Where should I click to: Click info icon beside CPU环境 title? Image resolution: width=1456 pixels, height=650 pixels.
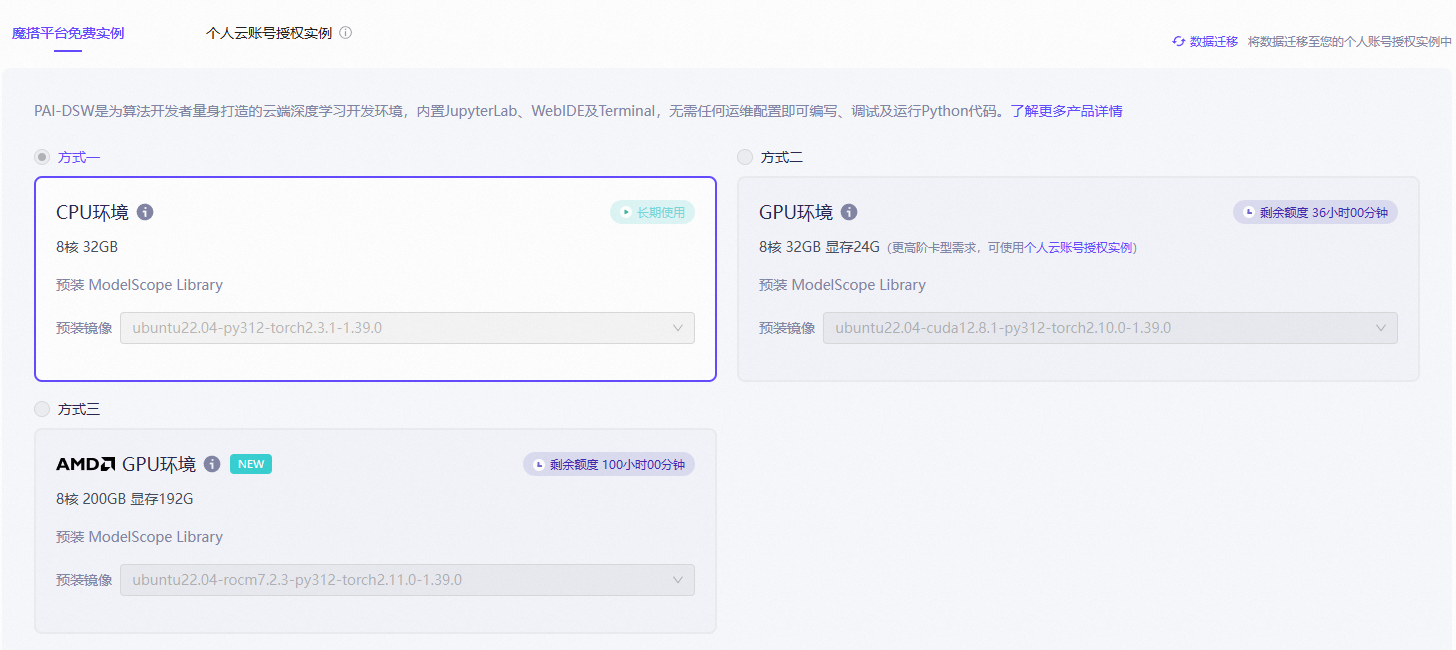145,212
